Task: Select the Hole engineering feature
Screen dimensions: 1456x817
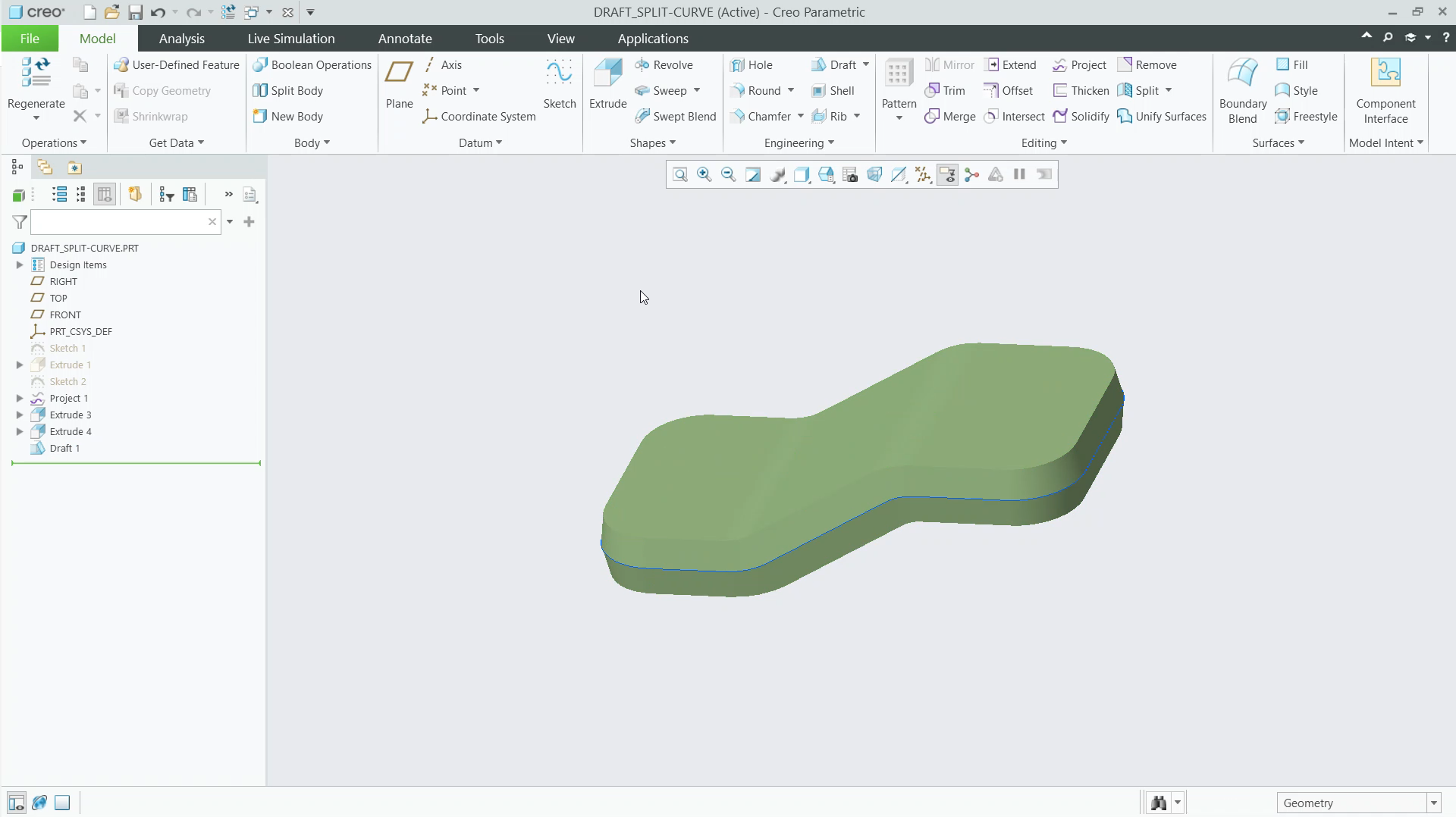Action: tap(752, 65)
